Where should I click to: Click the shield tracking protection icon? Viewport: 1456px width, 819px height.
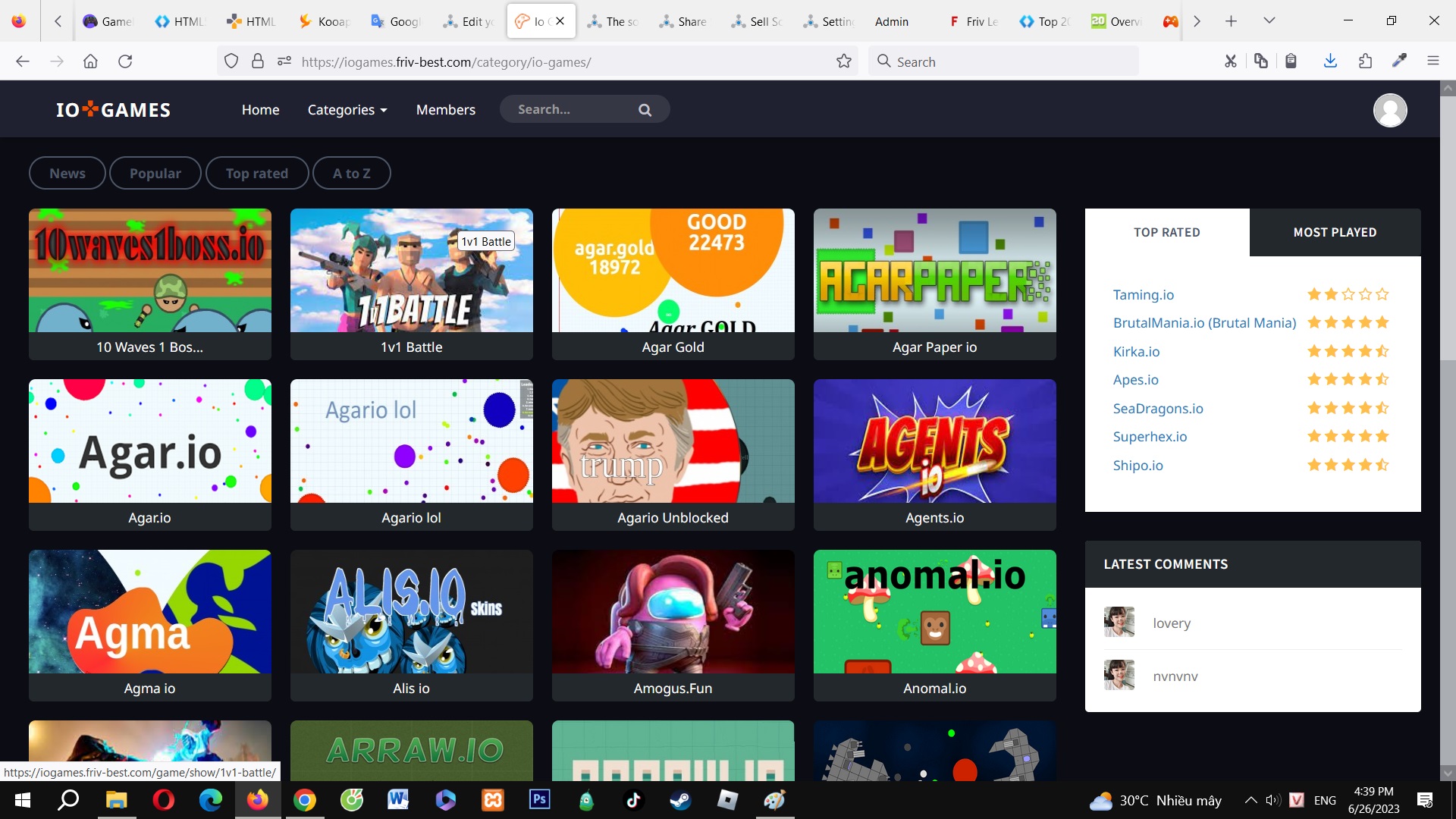(x=231, y=61)
